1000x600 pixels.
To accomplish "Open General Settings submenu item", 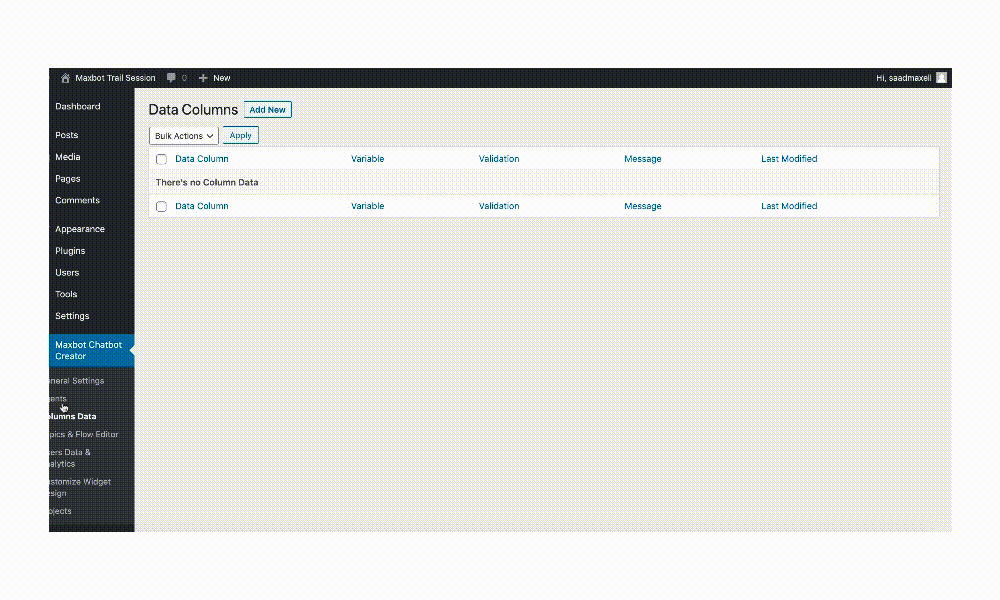I will [77, 381].
